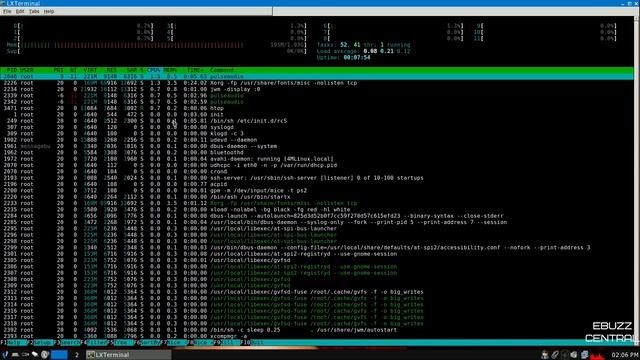Click the F7 Nice minus label
The height and width of the screenshot is (360, 640).
(x=174, y=342)
